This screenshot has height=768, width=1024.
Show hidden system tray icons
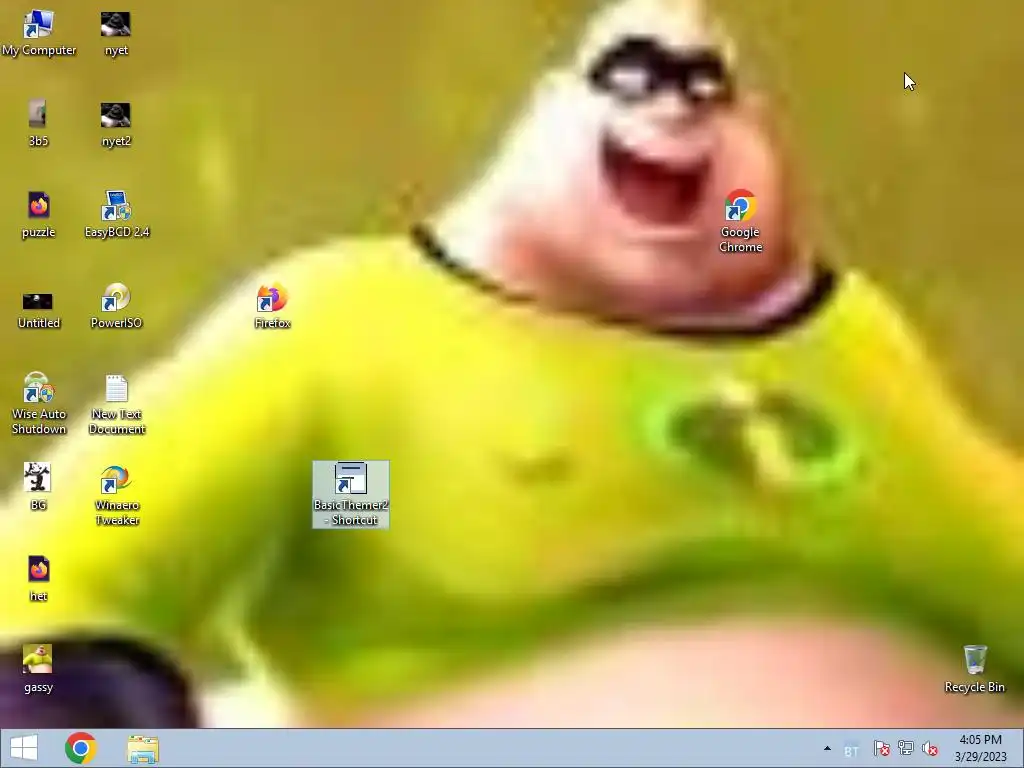[827, 748]
